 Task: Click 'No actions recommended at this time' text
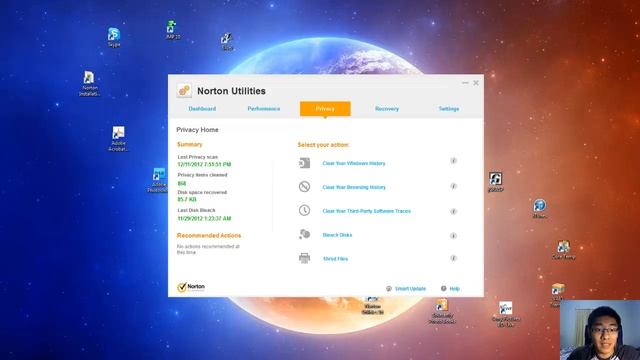tap(208, 249)
